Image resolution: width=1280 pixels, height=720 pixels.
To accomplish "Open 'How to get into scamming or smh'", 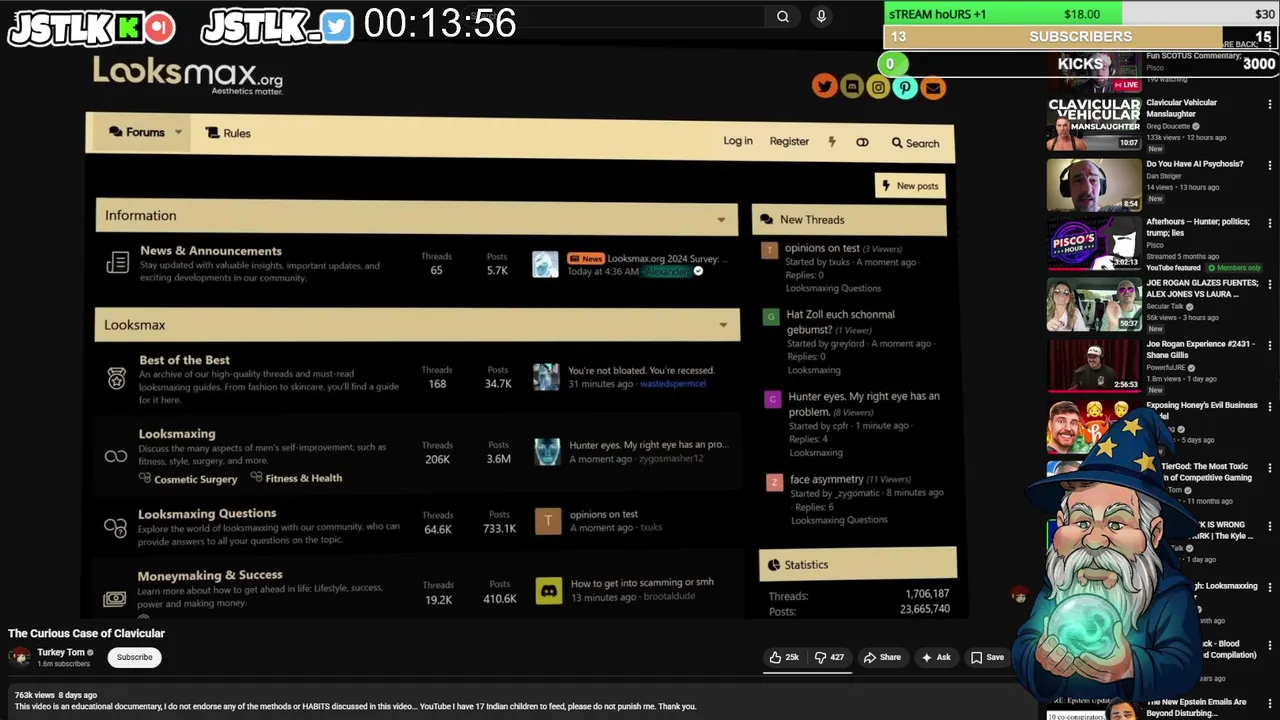I will pyautogui.click(x=642, y=583).
